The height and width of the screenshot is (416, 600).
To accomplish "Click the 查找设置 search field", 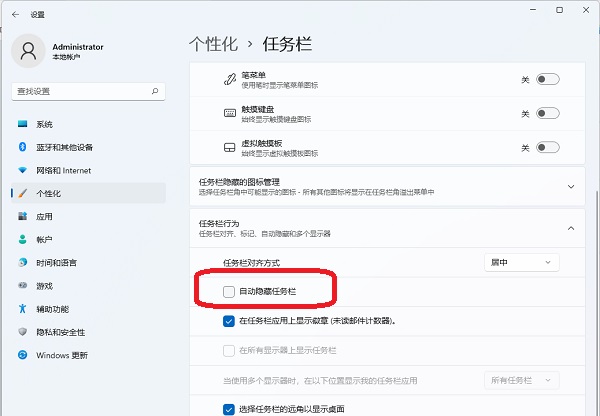I will (88, 91).
